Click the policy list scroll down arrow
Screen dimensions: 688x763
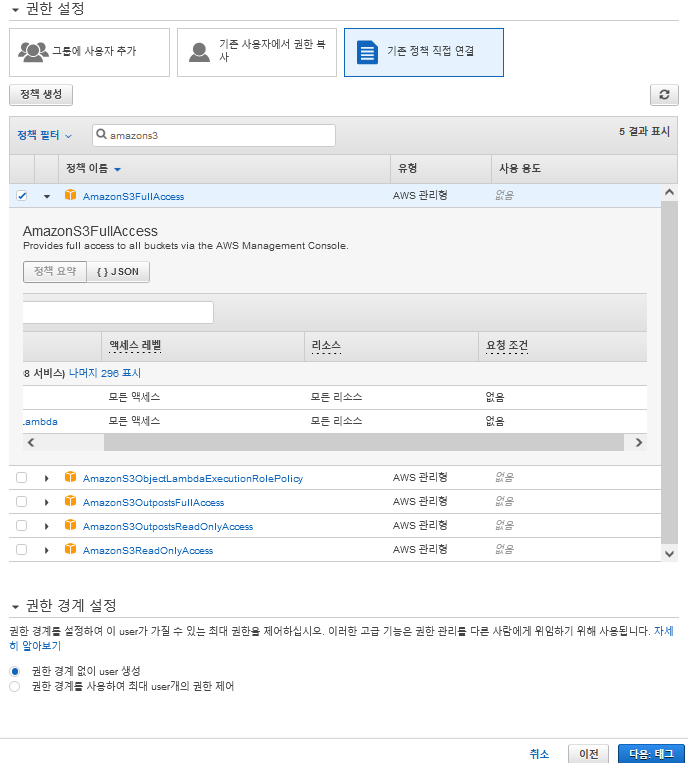tap(670, 554)
